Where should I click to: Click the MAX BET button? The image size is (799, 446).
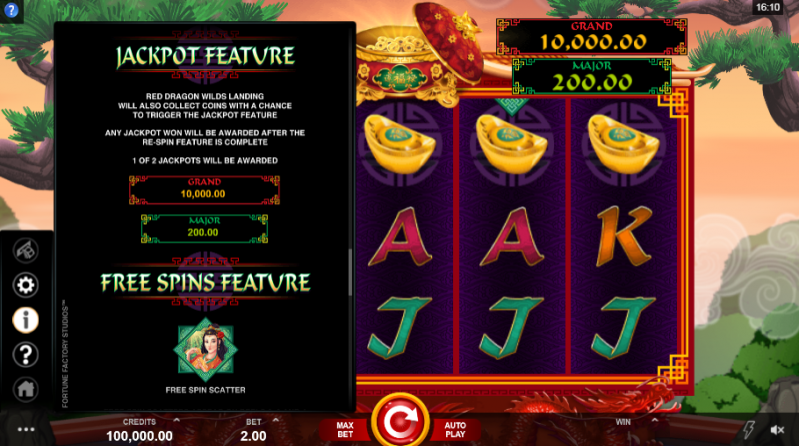(x=345, y=430)
